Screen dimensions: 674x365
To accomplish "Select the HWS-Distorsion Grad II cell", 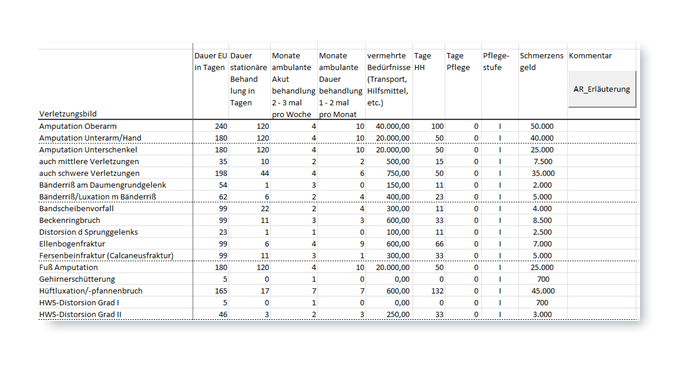I will (x=80, y=314).
